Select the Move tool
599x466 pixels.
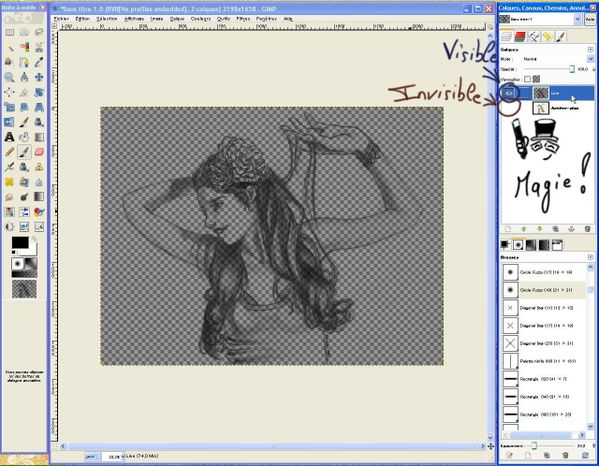39,77
